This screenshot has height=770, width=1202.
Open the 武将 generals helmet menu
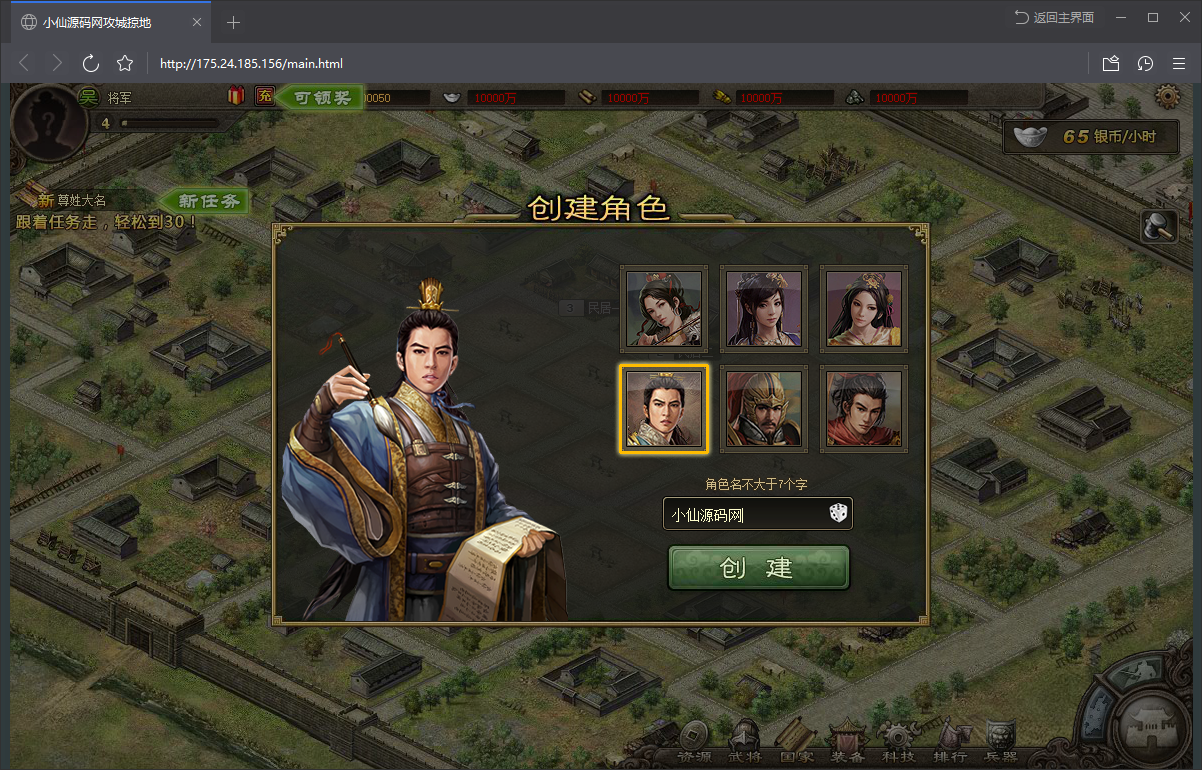(x=746, y=743)
